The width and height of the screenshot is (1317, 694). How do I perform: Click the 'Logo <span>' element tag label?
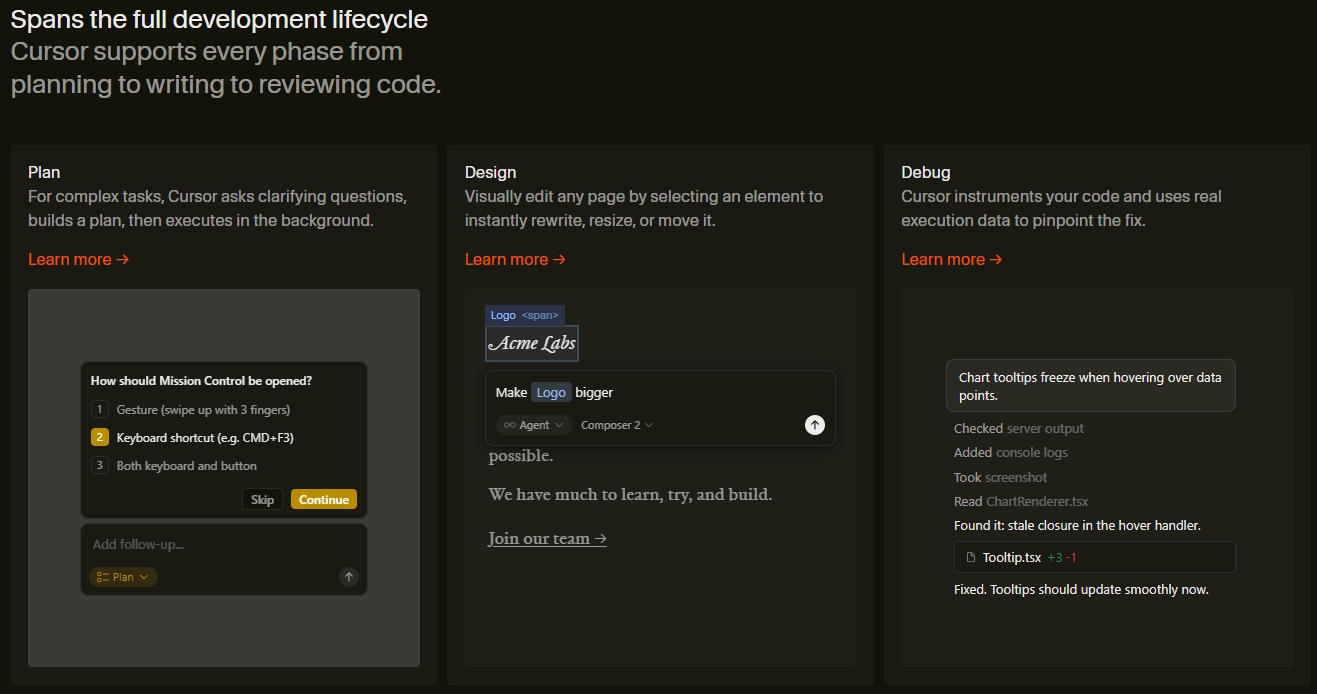click(x=525, y=315)
